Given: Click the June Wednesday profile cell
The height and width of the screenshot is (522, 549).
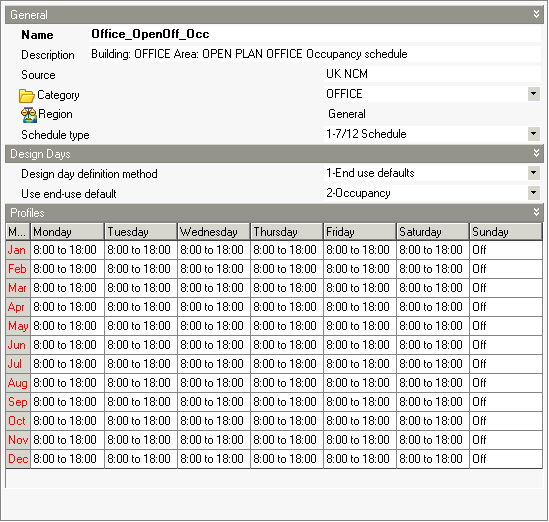Looking at the screenshot, I should pos(214,345).
